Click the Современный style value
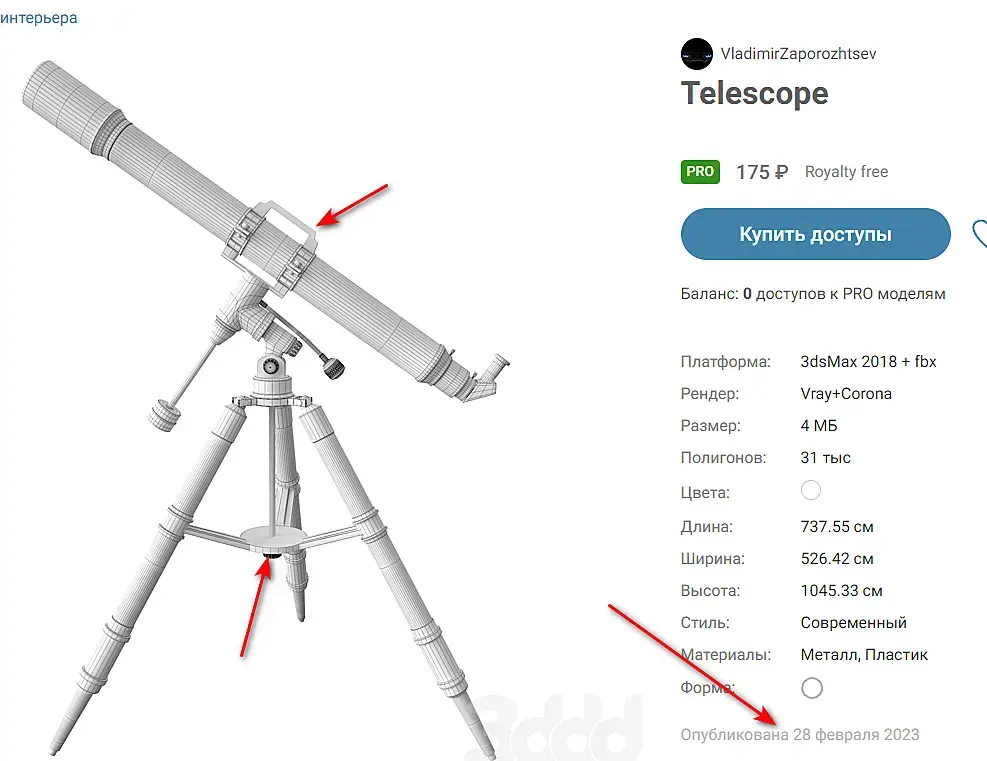Viewport: 987px width, 761px height. tap(854, 623)
